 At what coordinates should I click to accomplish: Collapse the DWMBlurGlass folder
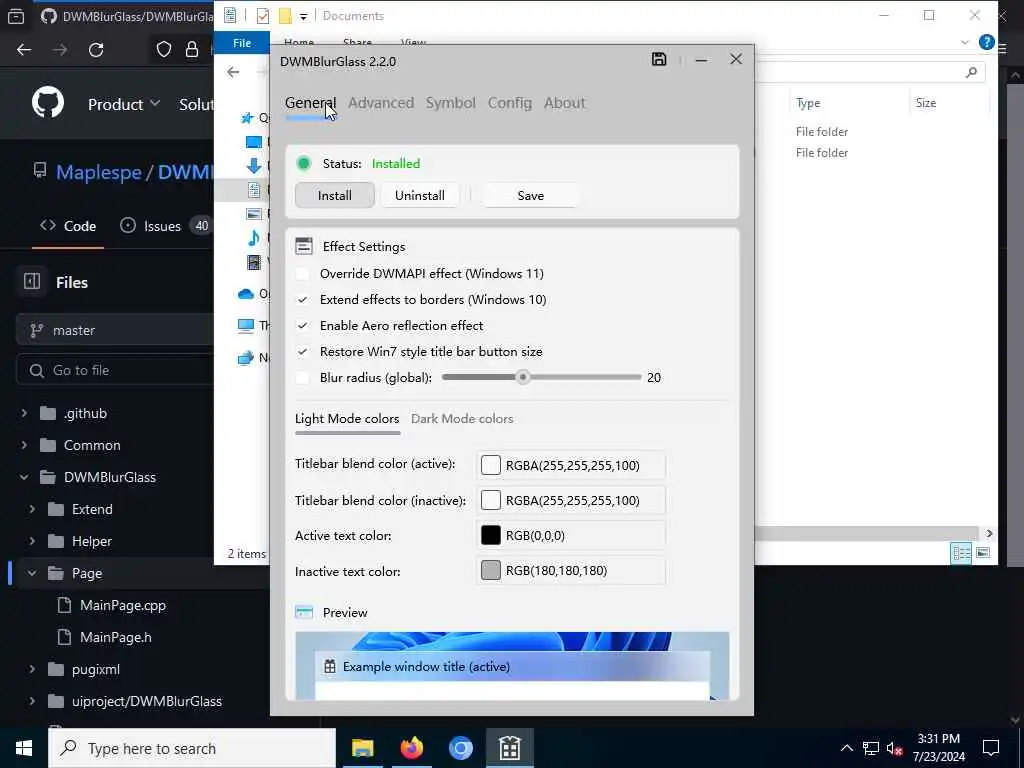24,477
